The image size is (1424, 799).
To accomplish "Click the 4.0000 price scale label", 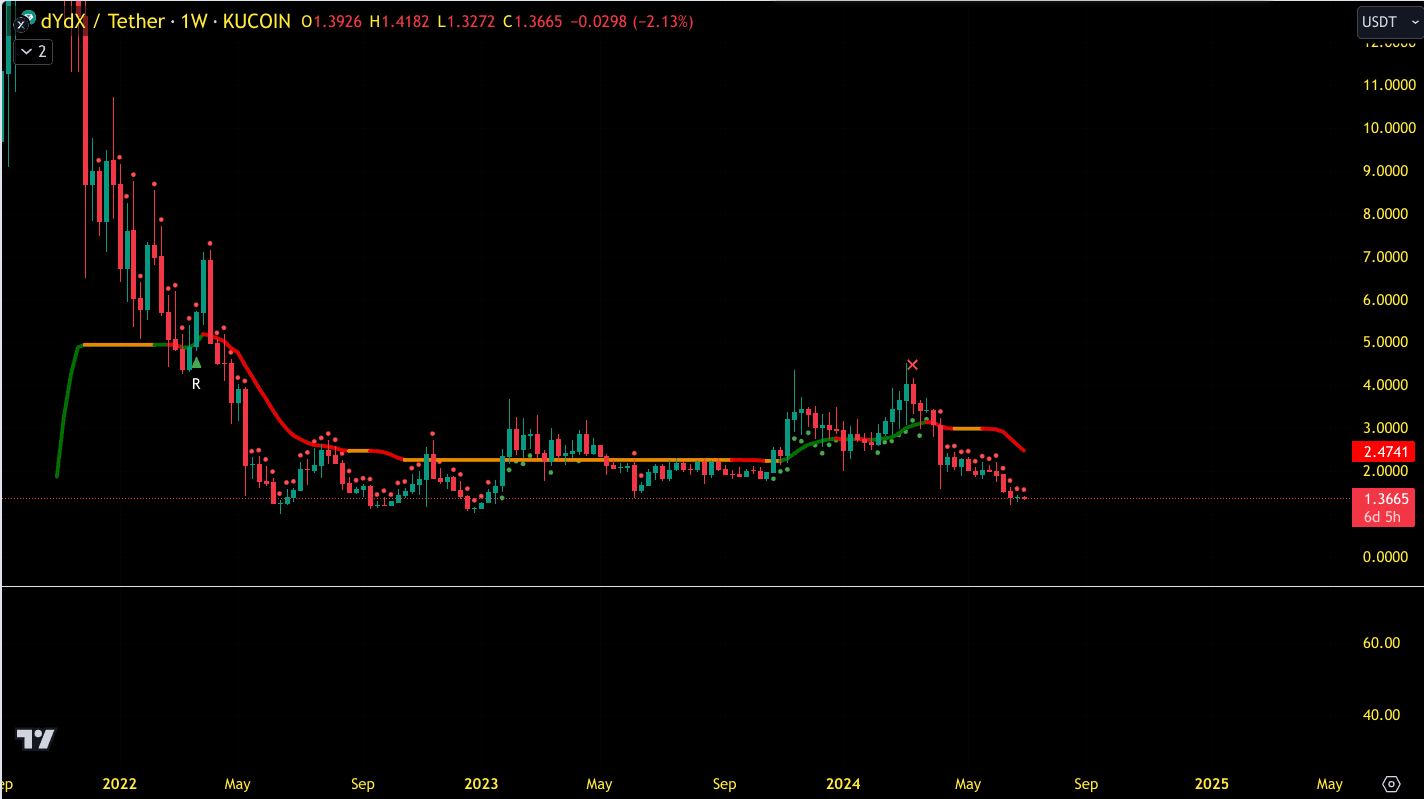I will [1386, 385].
